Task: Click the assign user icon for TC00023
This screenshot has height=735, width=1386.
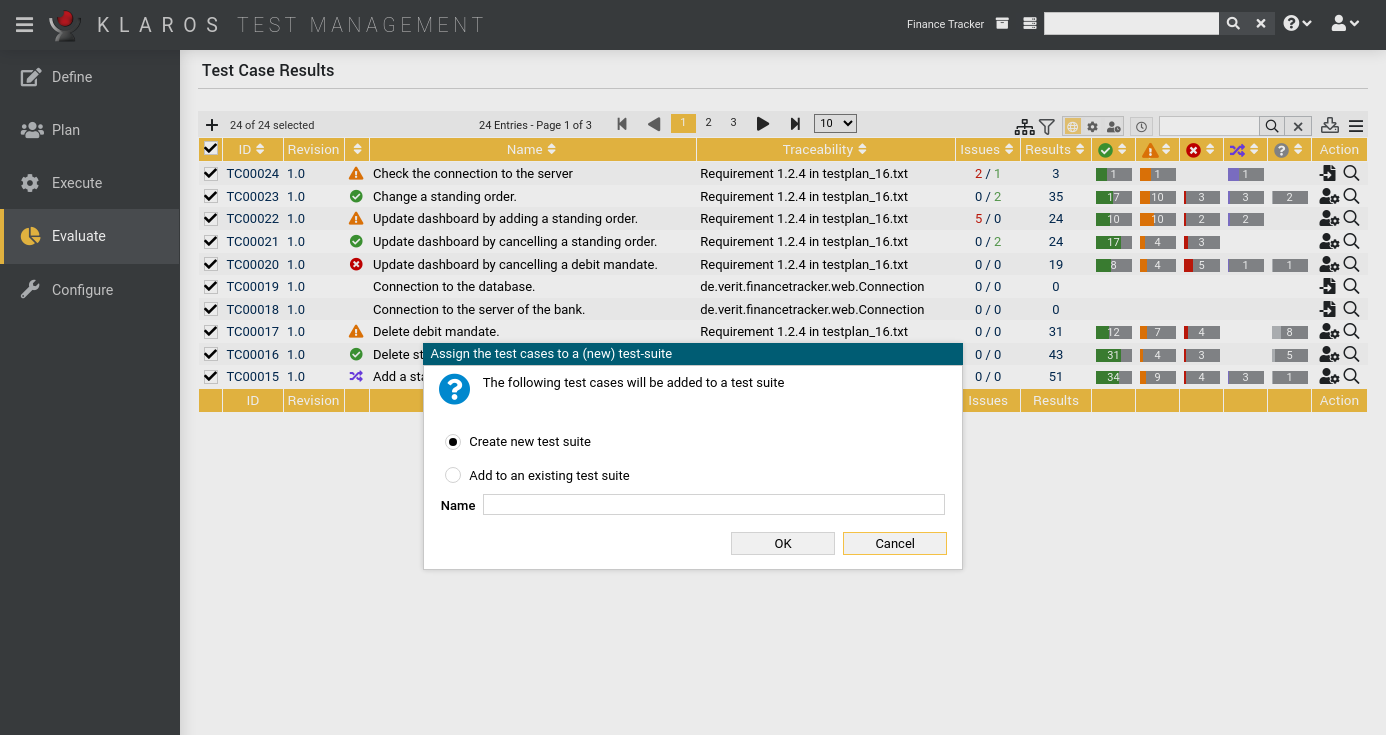Action: 1327,196
